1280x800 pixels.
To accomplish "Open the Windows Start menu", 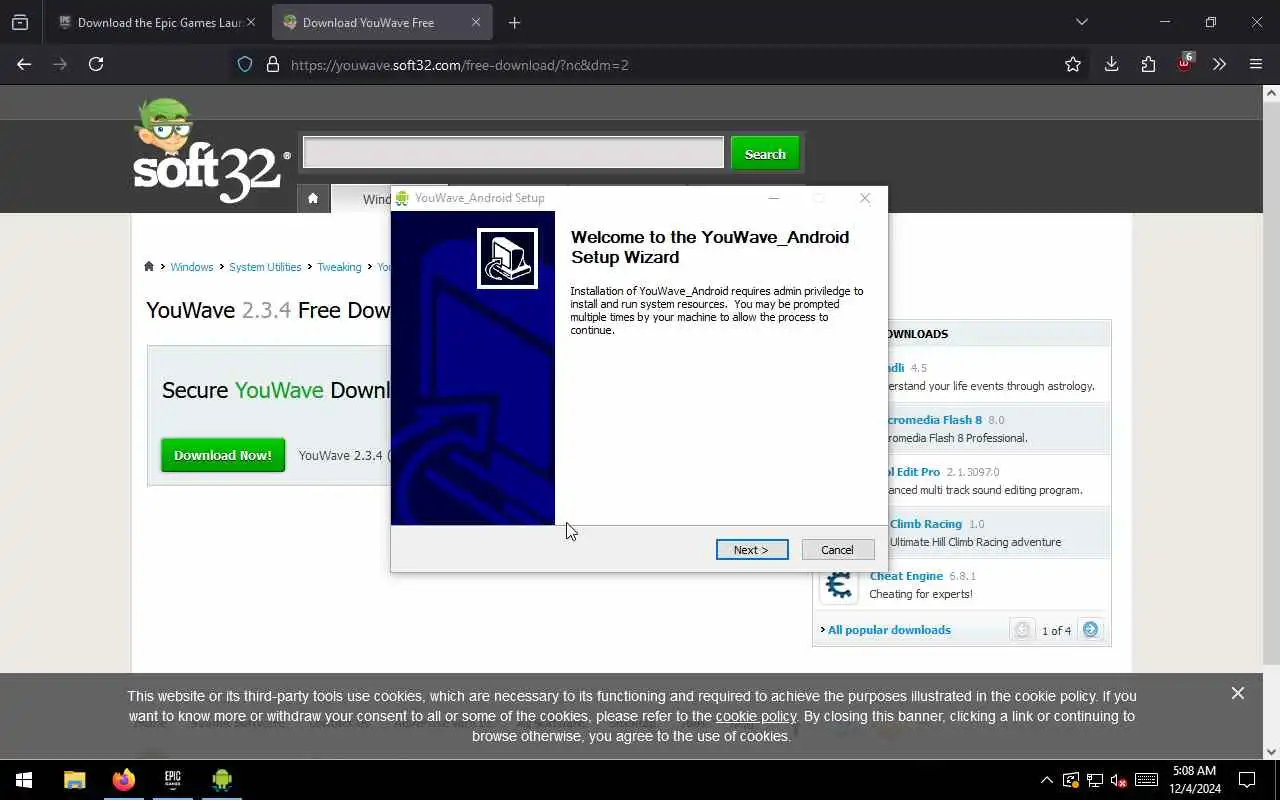I will [24, 780].
